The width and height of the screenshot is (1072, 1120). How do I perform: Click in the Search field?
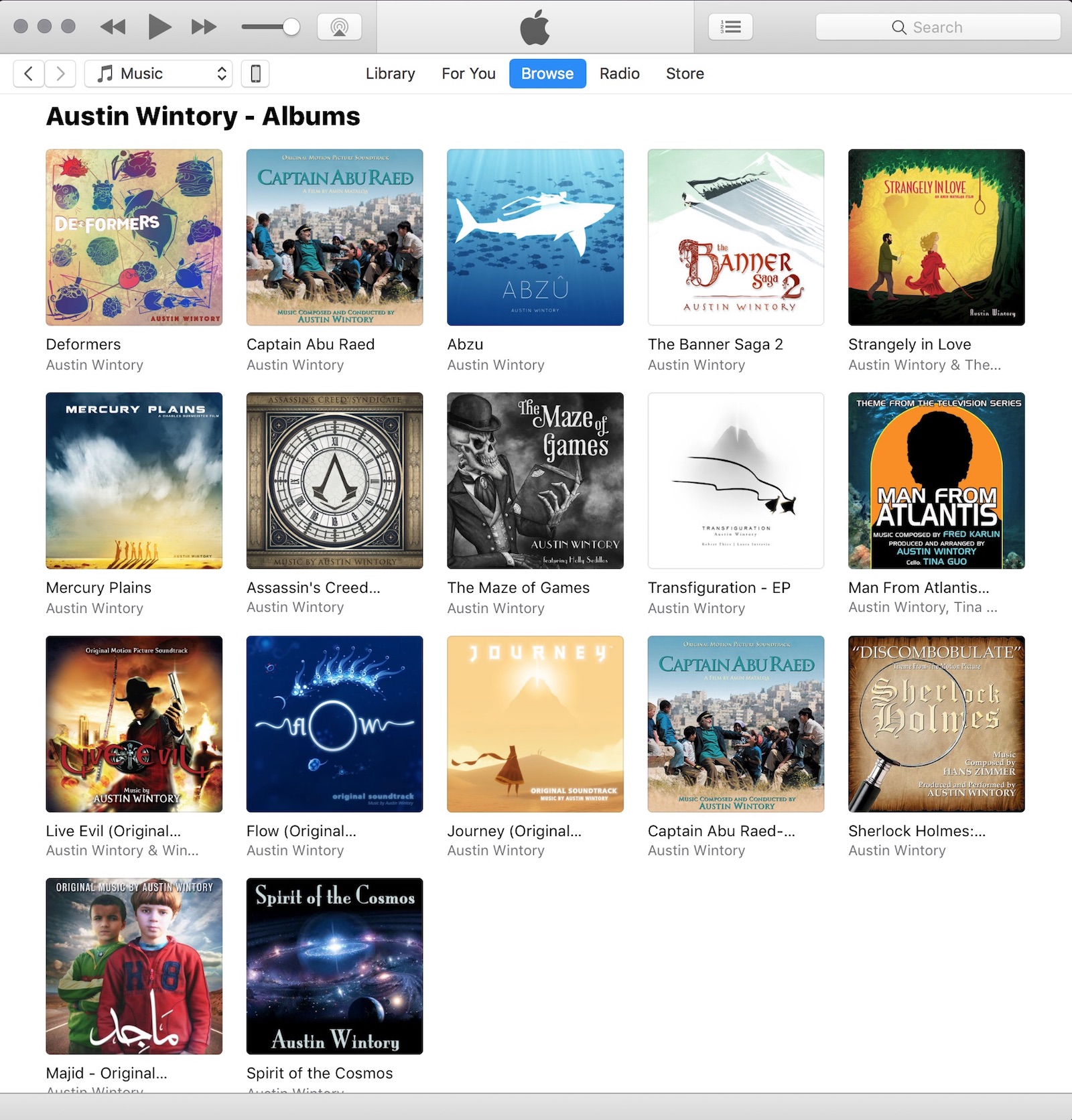[x=938, y=27]
